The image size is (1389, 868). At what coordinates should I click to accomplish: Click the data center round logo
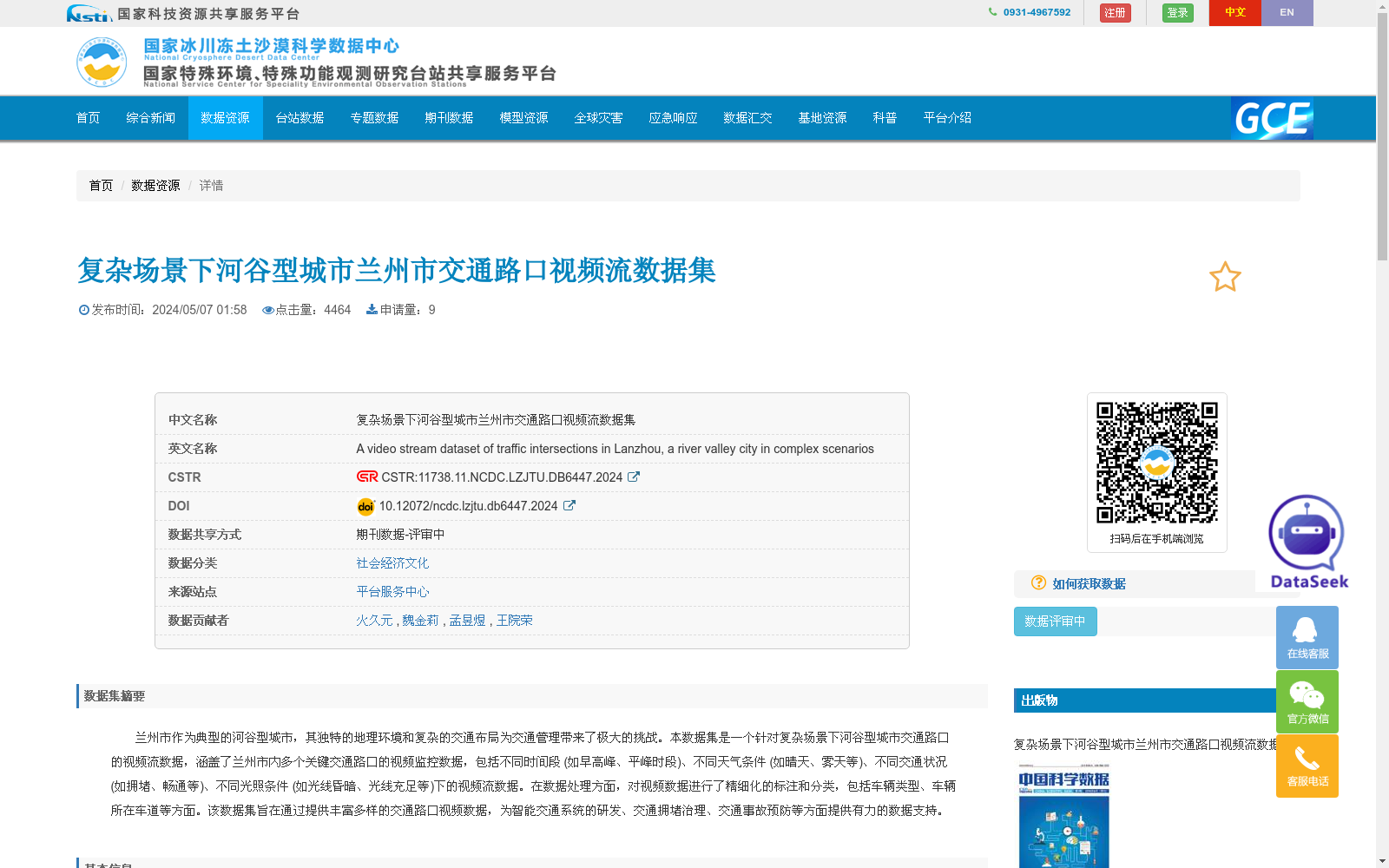pyautogui.click(x=102, y=62)
